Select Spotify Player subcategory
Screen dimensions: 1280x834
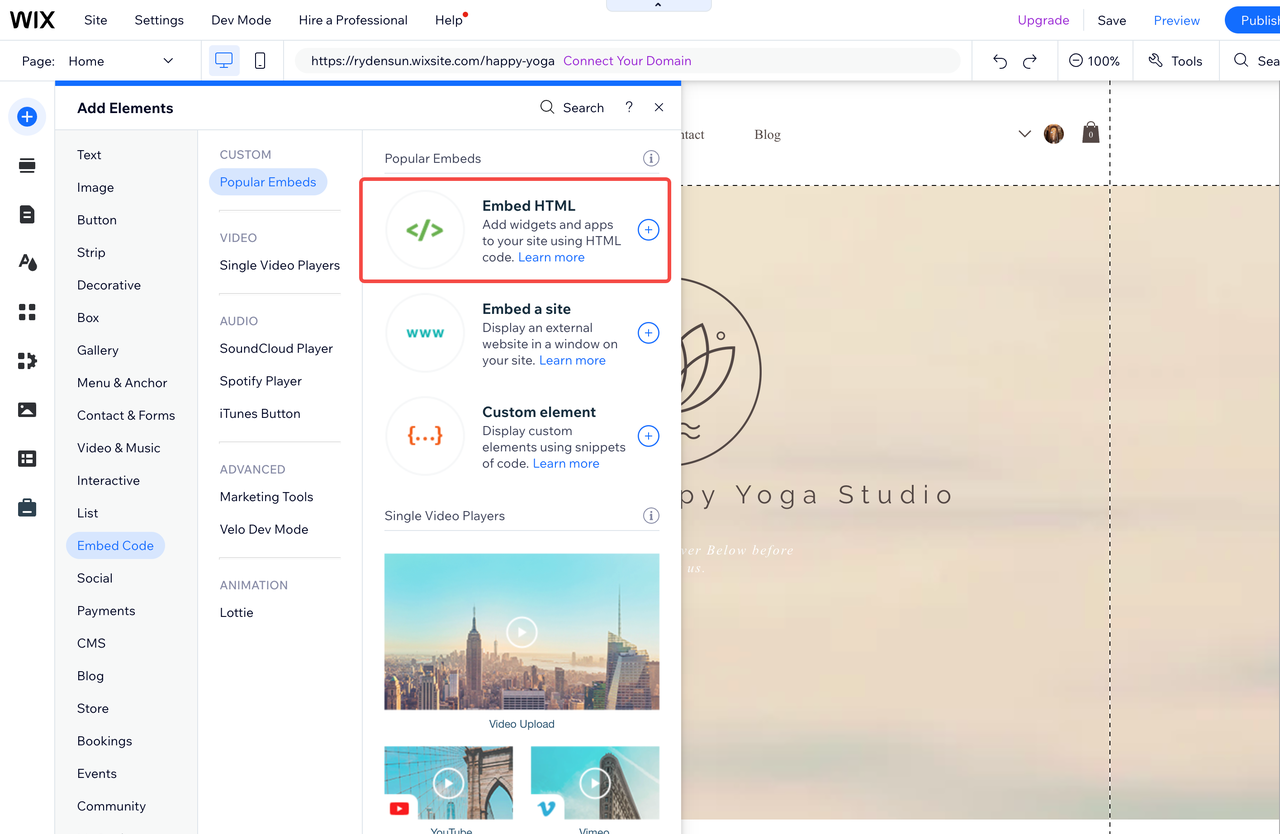(x=261, y=381)
